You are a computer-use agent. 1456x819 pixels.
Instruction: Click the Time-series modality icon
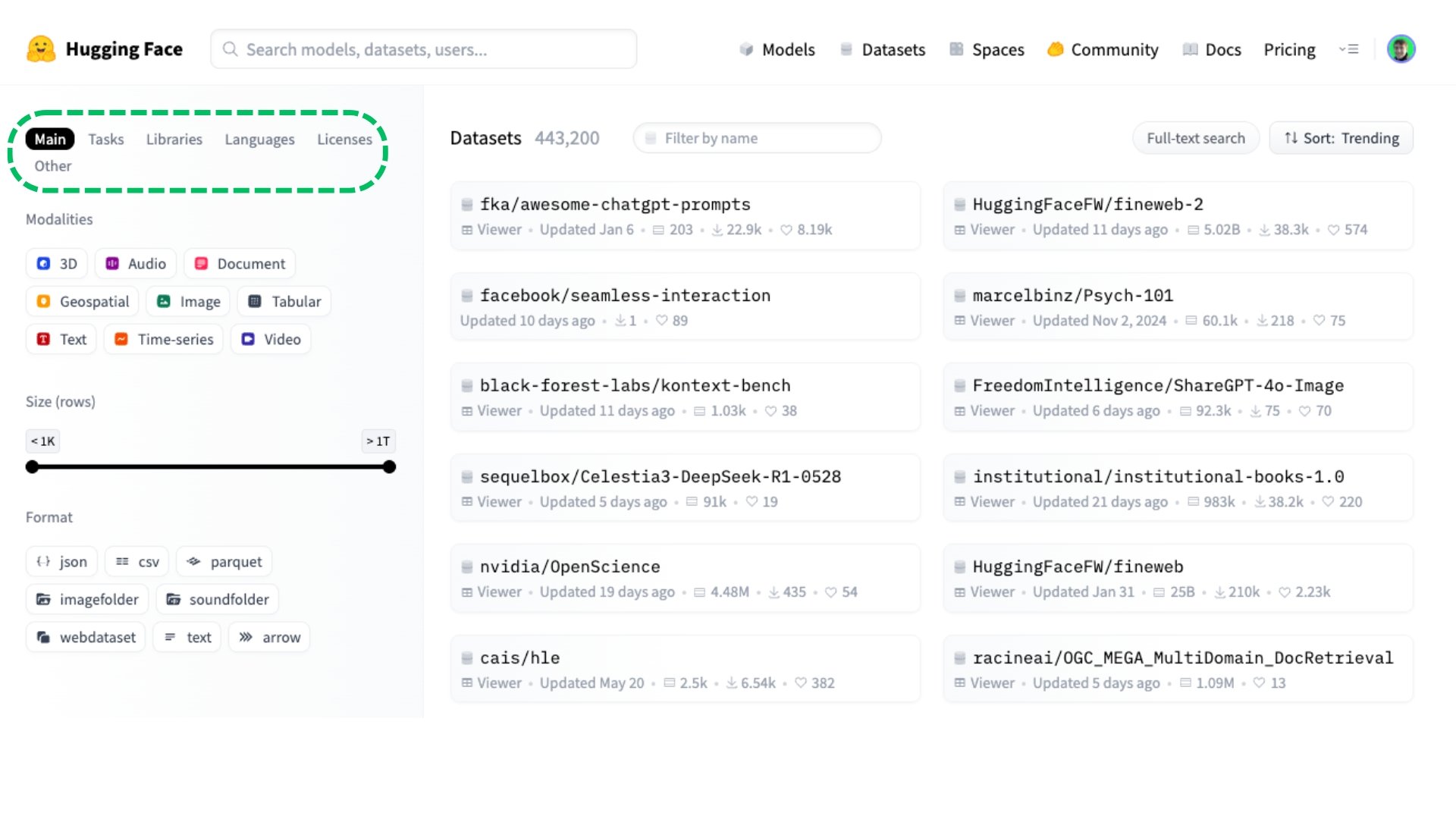point(121,339)
